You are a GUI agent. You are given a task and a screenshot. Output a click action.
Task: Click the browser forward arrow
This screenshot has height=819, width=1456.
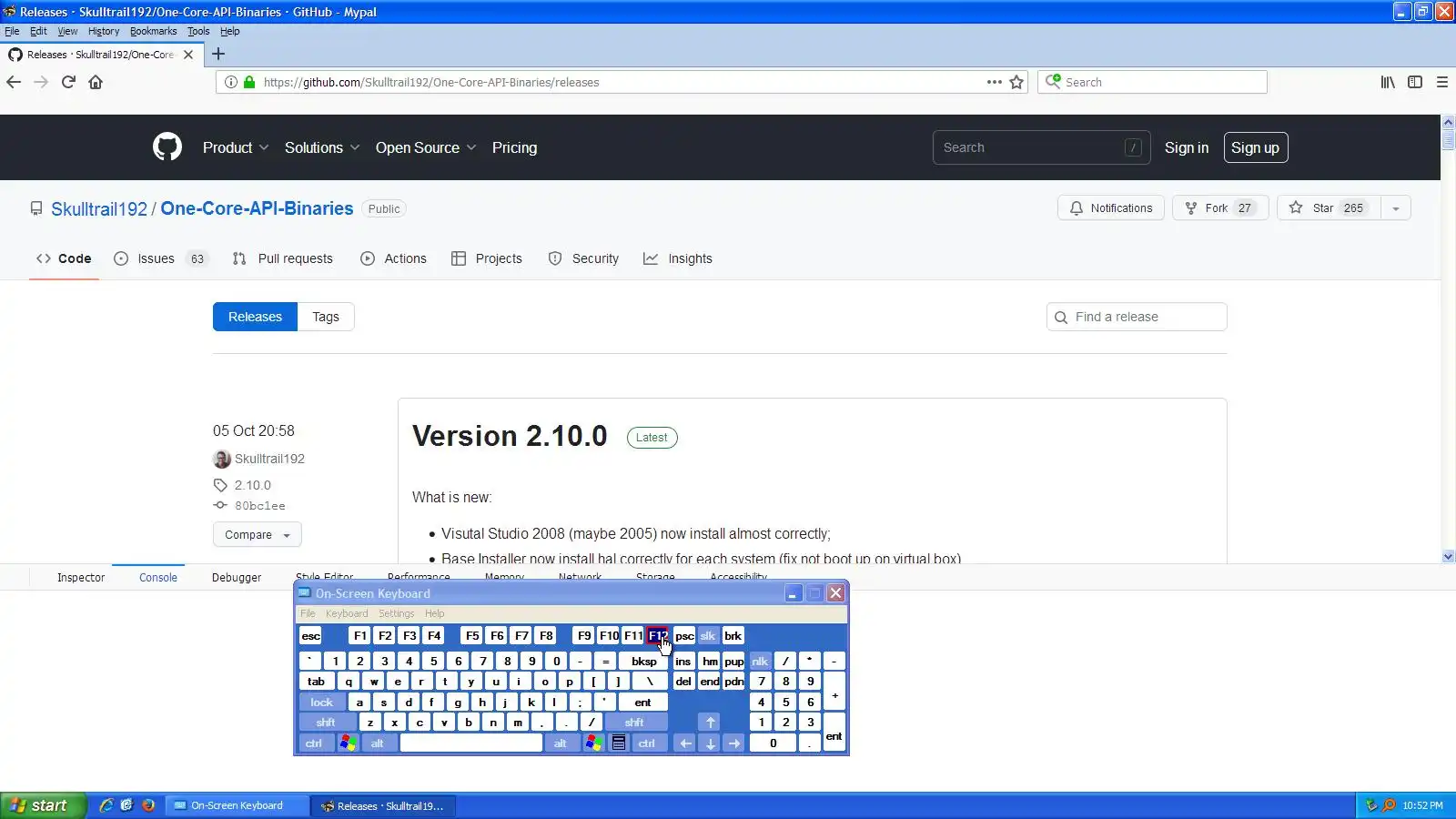pos(41,82)
